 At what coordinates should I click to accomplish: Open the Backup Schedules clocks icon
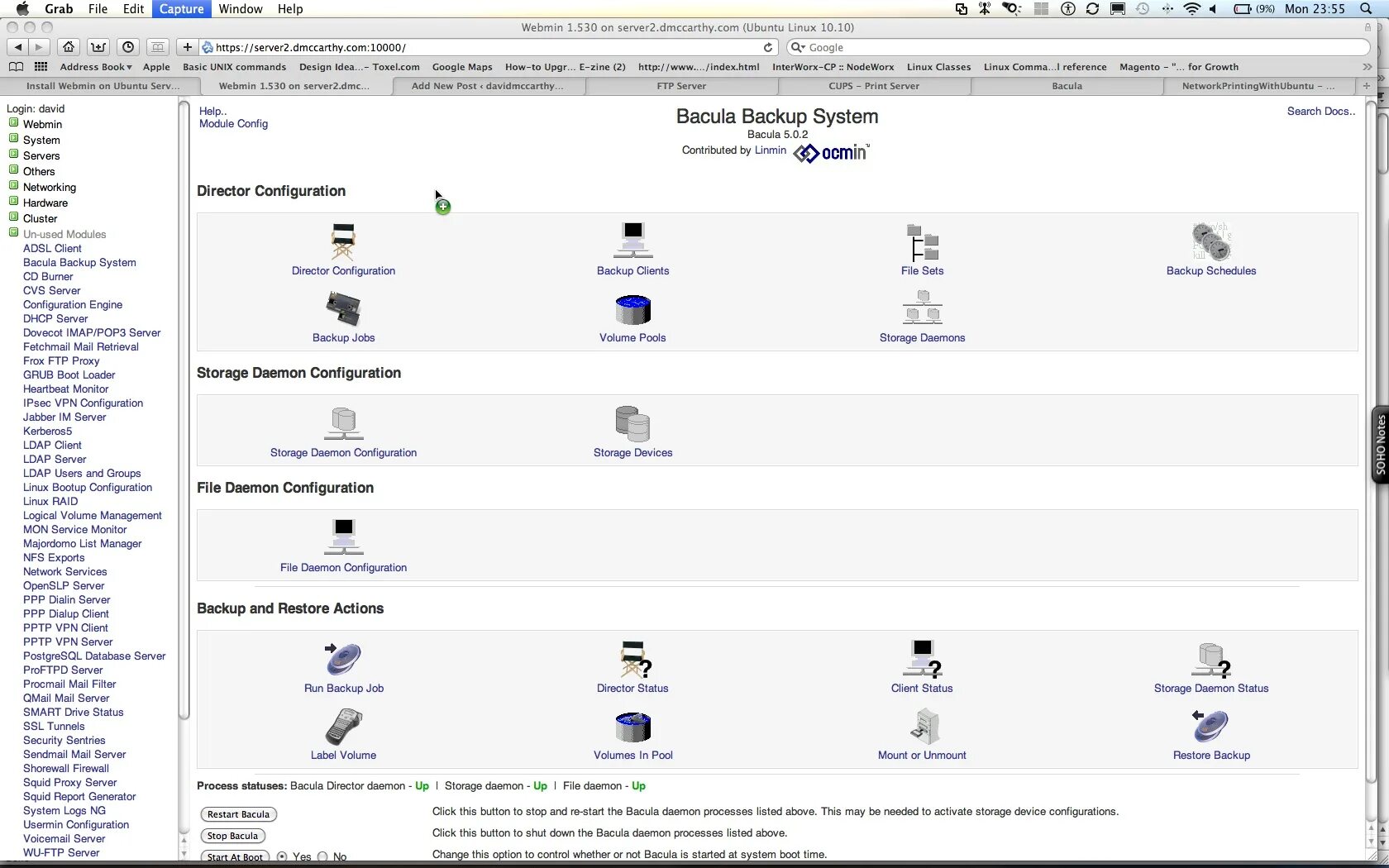coord(1210,241)
